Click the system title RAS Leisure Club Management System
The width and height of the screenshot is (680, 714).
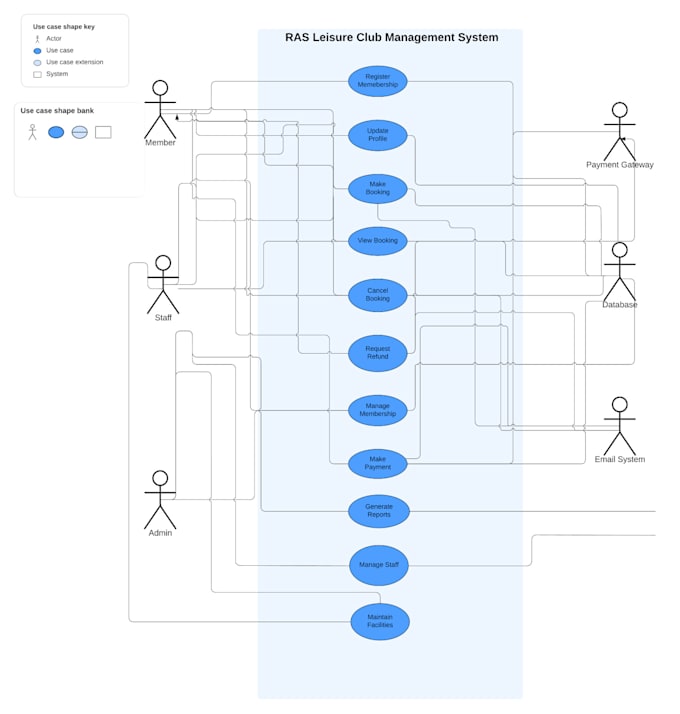click(x=392, y=37)
